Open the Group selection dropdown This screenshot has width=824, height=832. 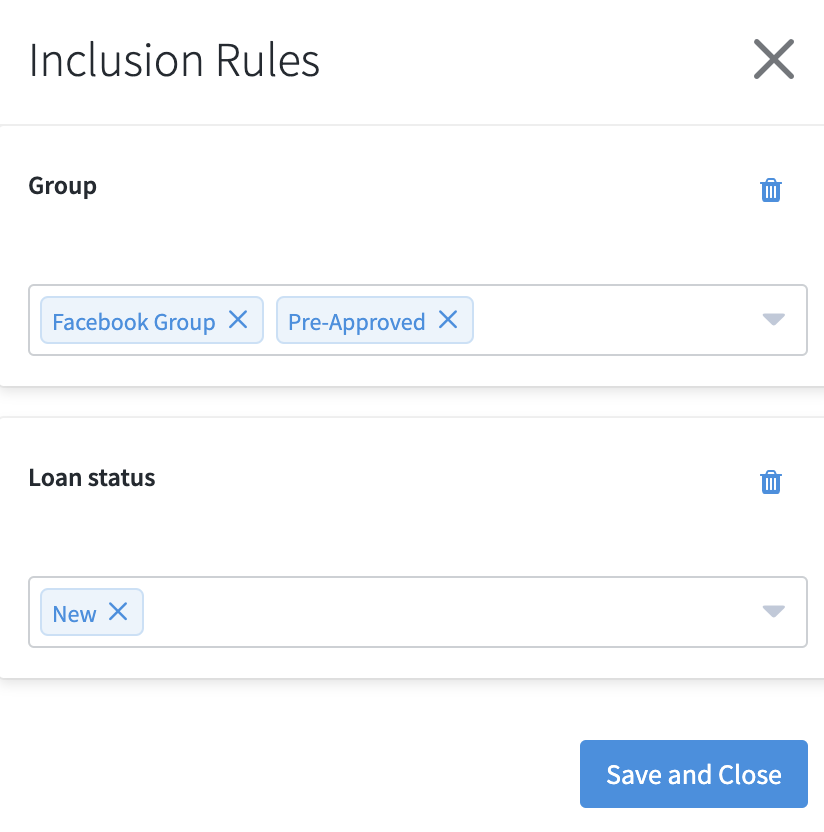[x=772, y=320]
